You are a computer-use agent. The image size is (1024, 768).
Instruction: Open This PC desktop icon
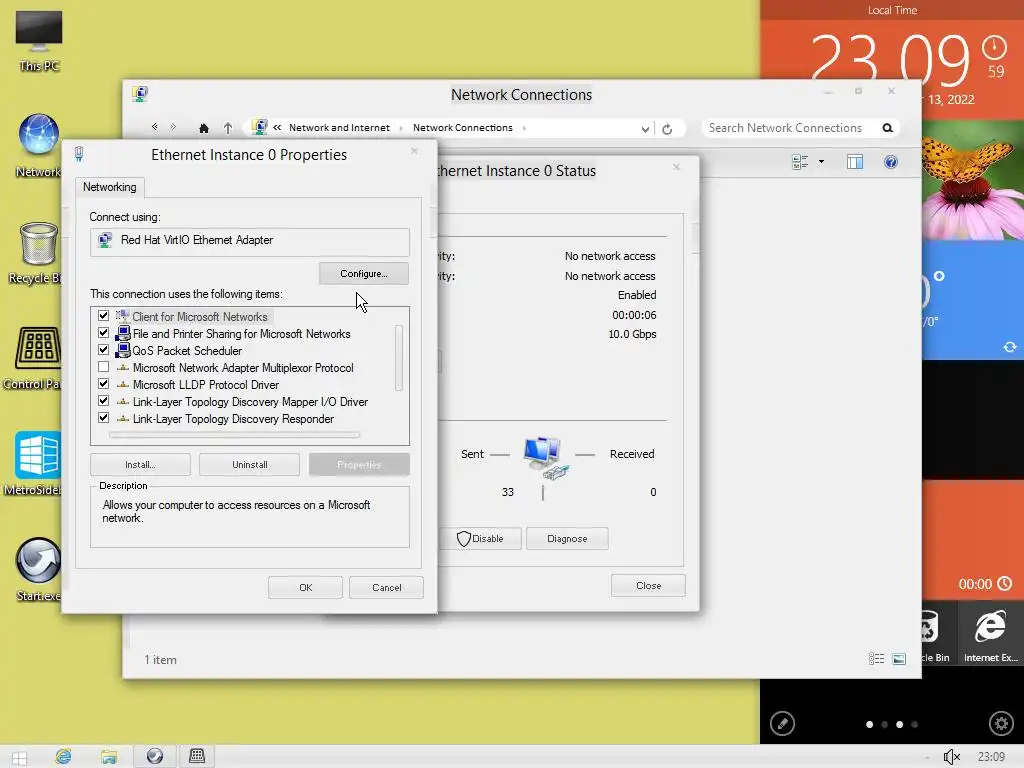coord(39,40)
